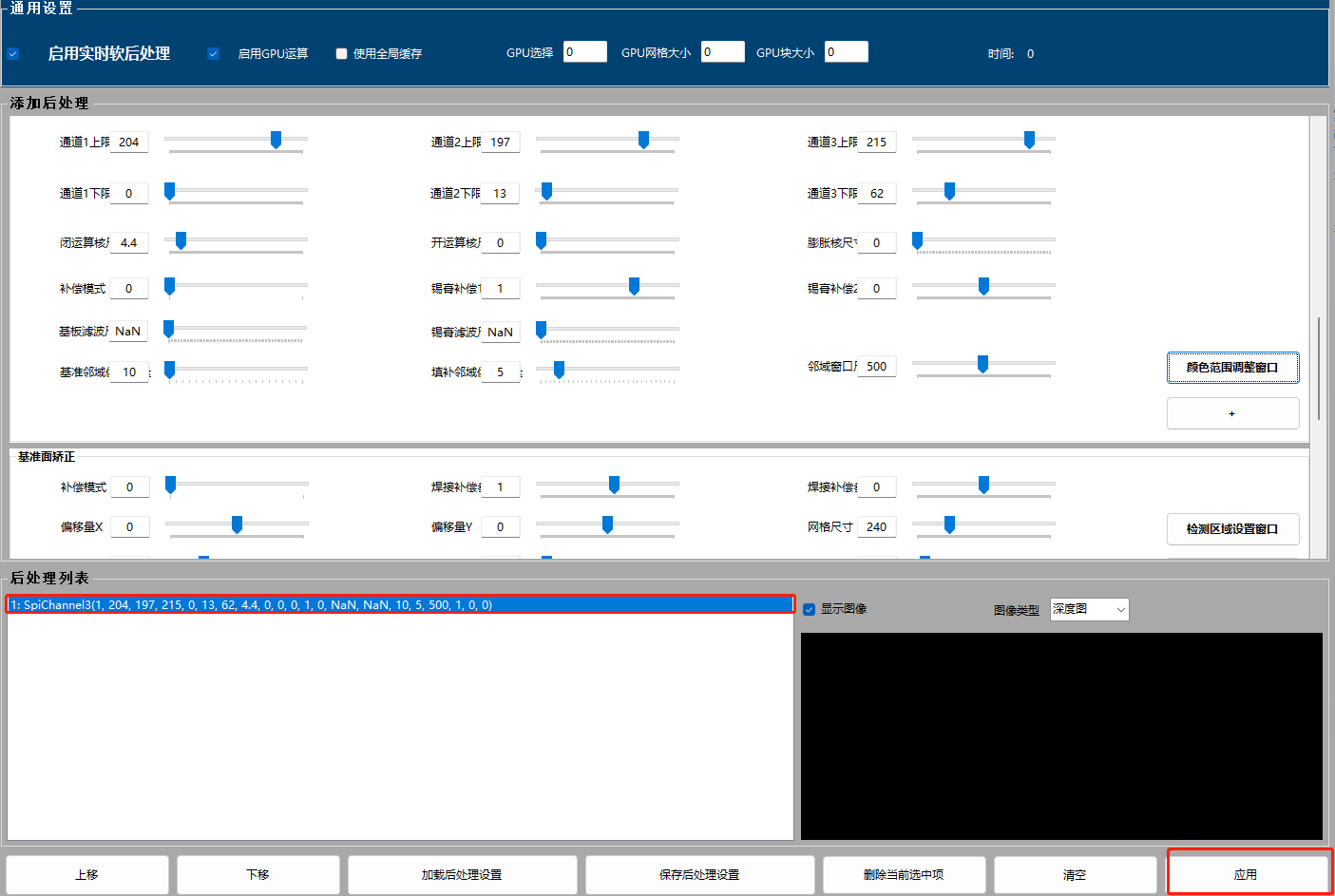Click the 闭运算核 slider handle

tap(181, 240)
